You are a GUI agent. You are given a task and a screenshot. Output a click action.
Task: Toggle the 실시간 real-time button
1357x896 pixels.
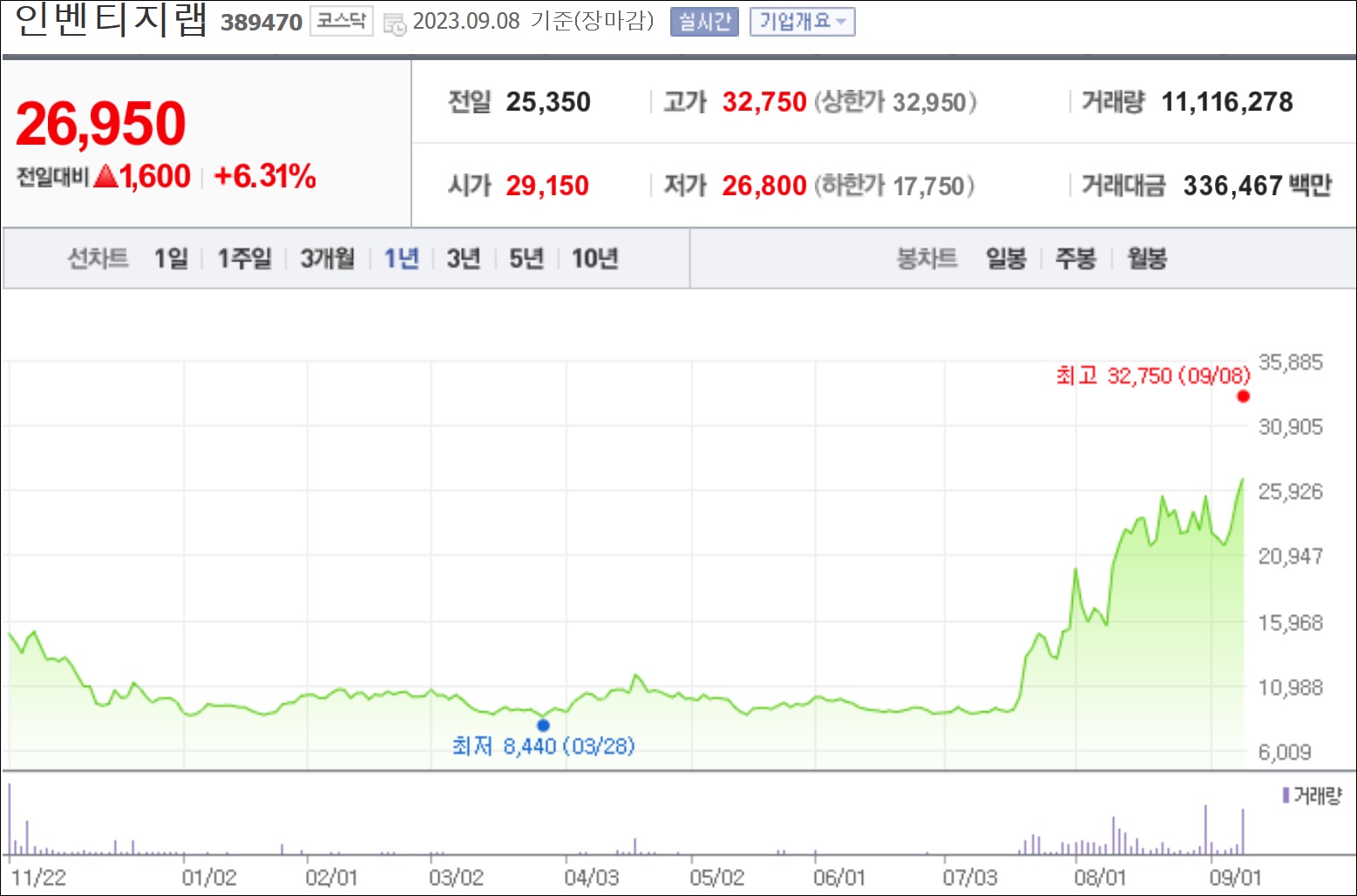[704, 22]
